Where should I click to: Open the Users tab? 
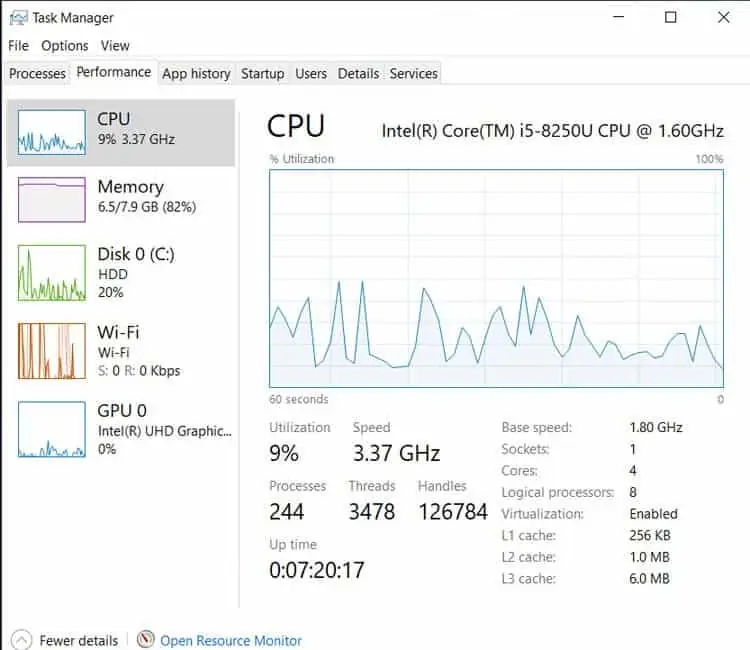click(311, 74)
